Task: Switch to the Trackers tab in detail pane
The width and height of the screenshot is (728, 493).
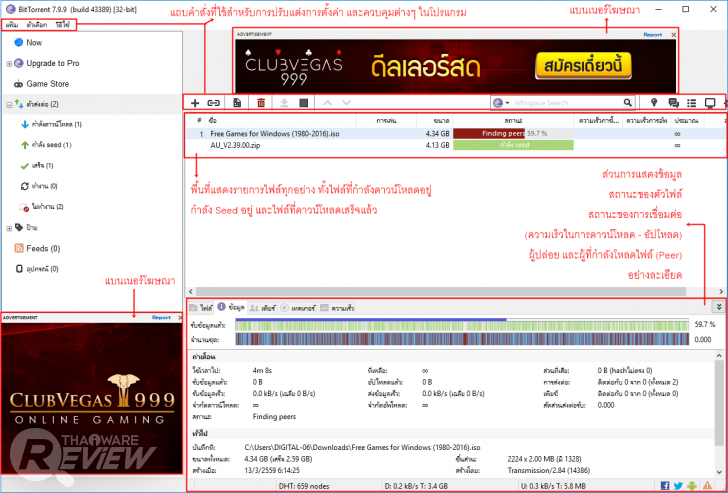Action: coord(298,307)
